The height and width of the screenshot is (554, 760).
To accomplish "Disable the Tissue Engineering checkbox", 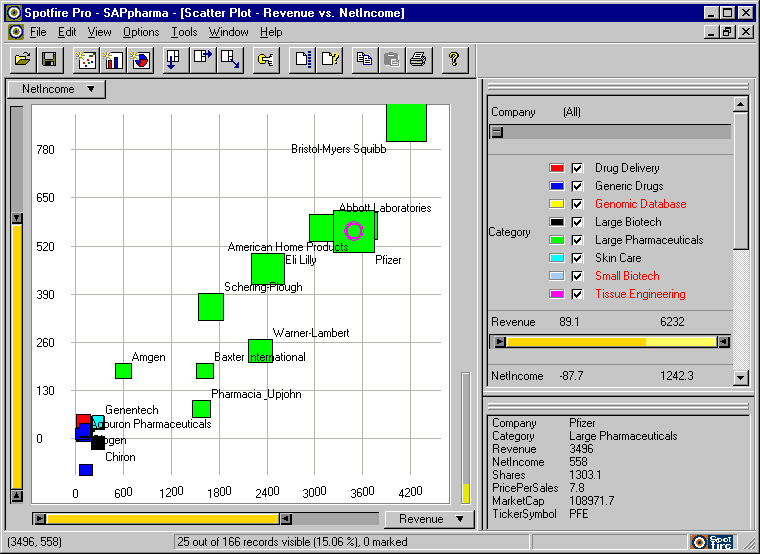I will pyautogui.click(x=577, y=294).
